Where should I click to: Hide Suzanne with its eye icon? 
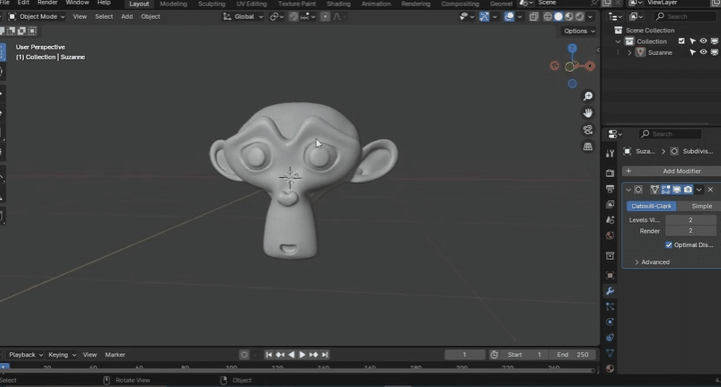703,52
